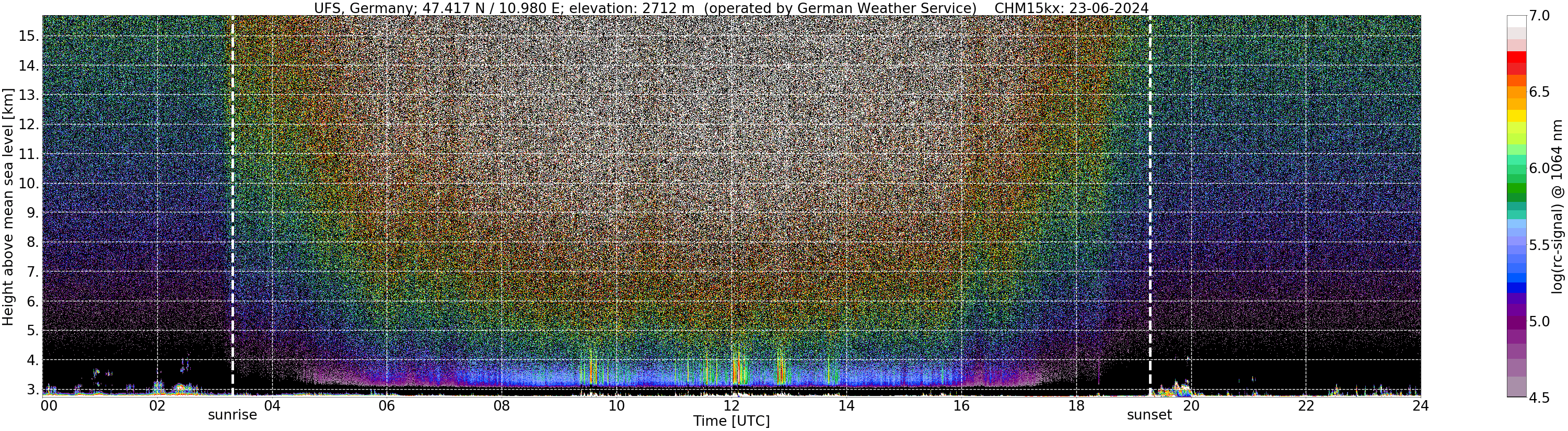Click the x-axis tick label '24'
1568x431 pixels.
pyautogui.click(x=1421, y=405)
